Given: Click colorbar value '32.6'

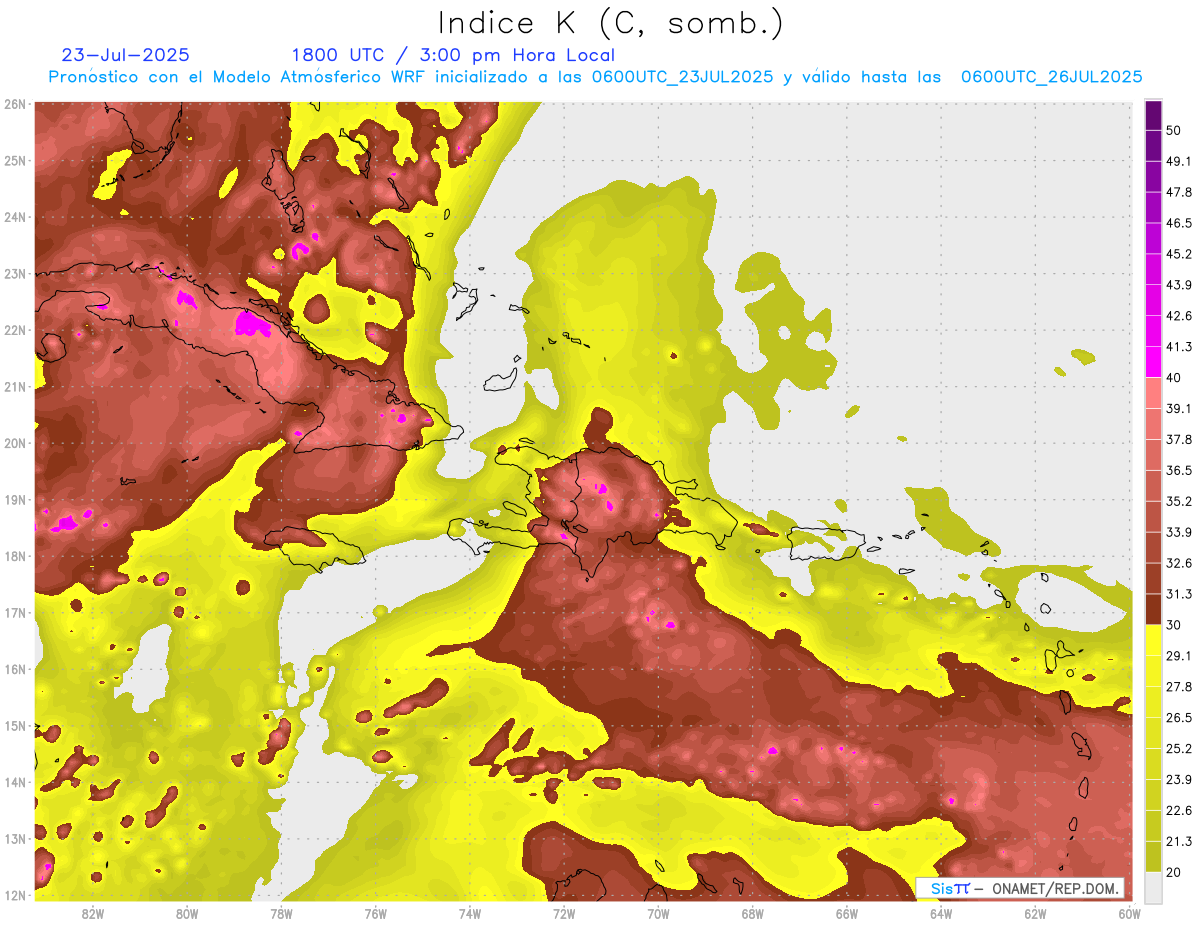Looking at the screenshot, I should (1178, 563).
